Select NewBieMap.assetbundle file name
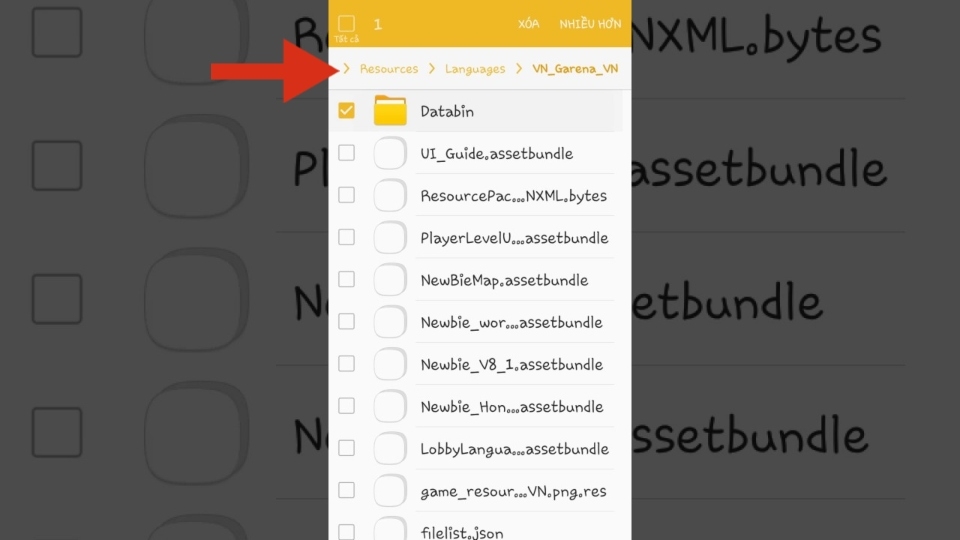Image resolution: width=960 pixels, height=540 pixels. [504, 280]
